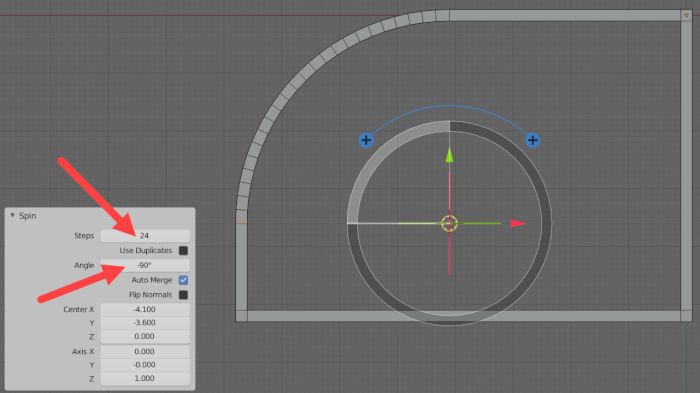Click the Center Z value field
Viewport: 700px width, 393px height.
(145, 336)
